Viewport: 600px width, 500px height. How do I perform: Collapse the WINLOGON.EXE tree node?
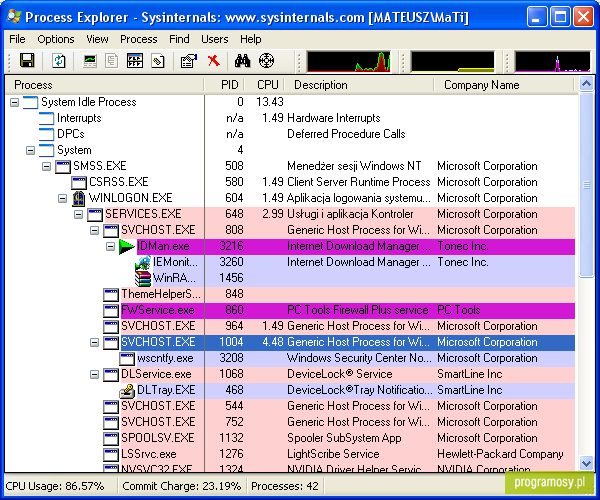[62, 198]
